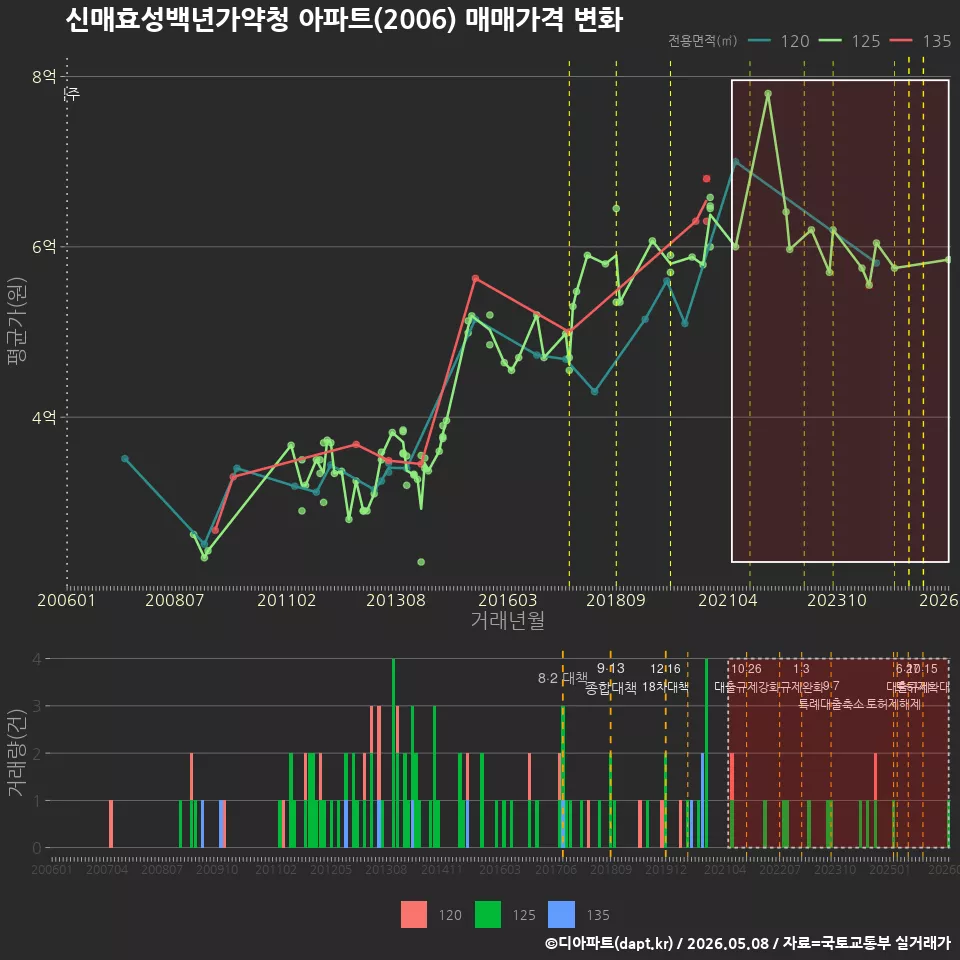Click 202501 tick label on volume chart

tap(890, 869)
